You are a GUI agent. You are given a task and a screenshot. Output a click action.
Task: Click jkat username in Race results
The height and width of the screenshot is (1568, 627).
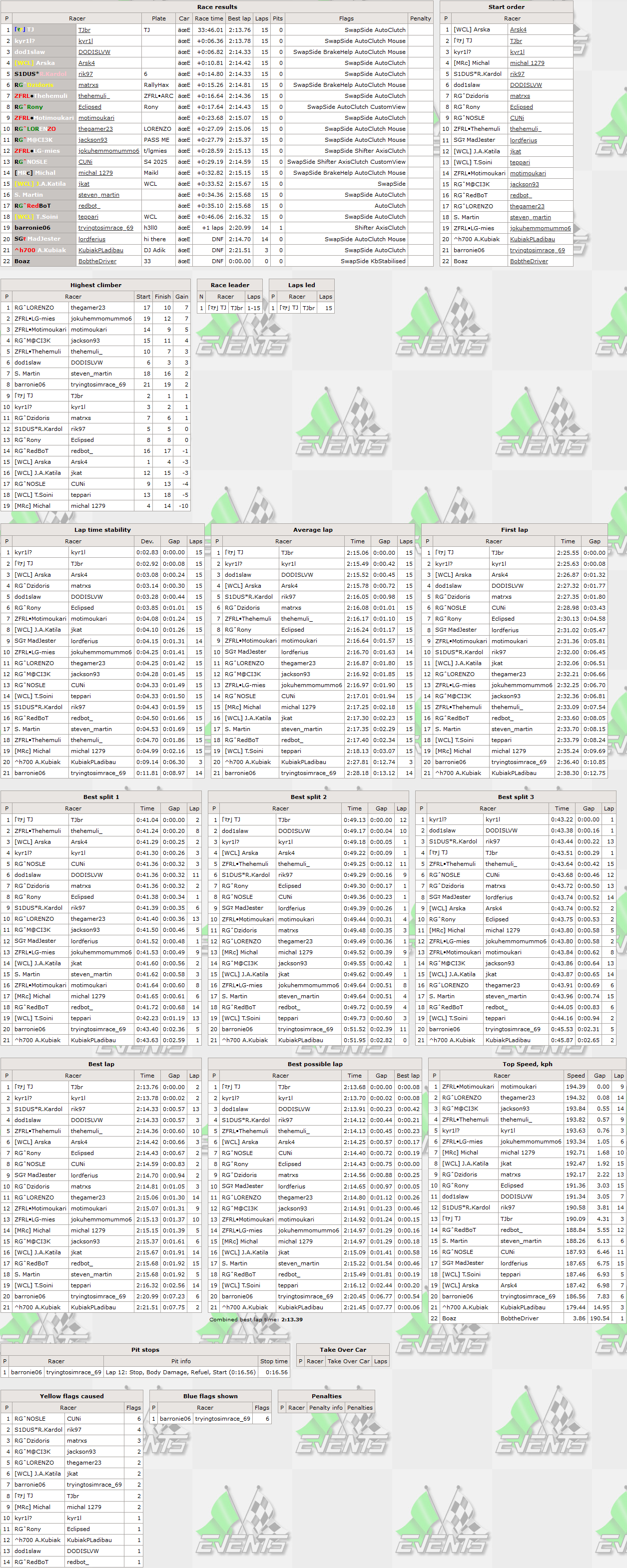[83, 183]
